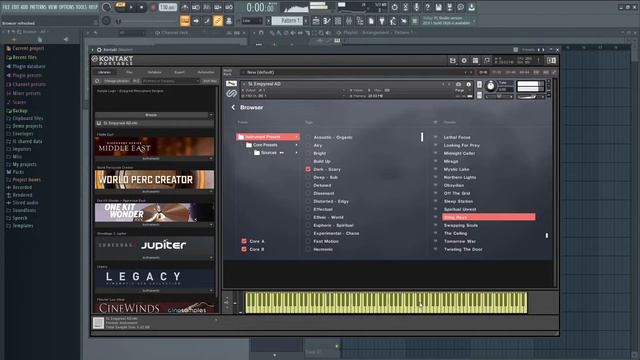The height and width of the screenshot is (360, 640).
Task: Select the Mystic Lake preset
Action: (x=456, y=169)
